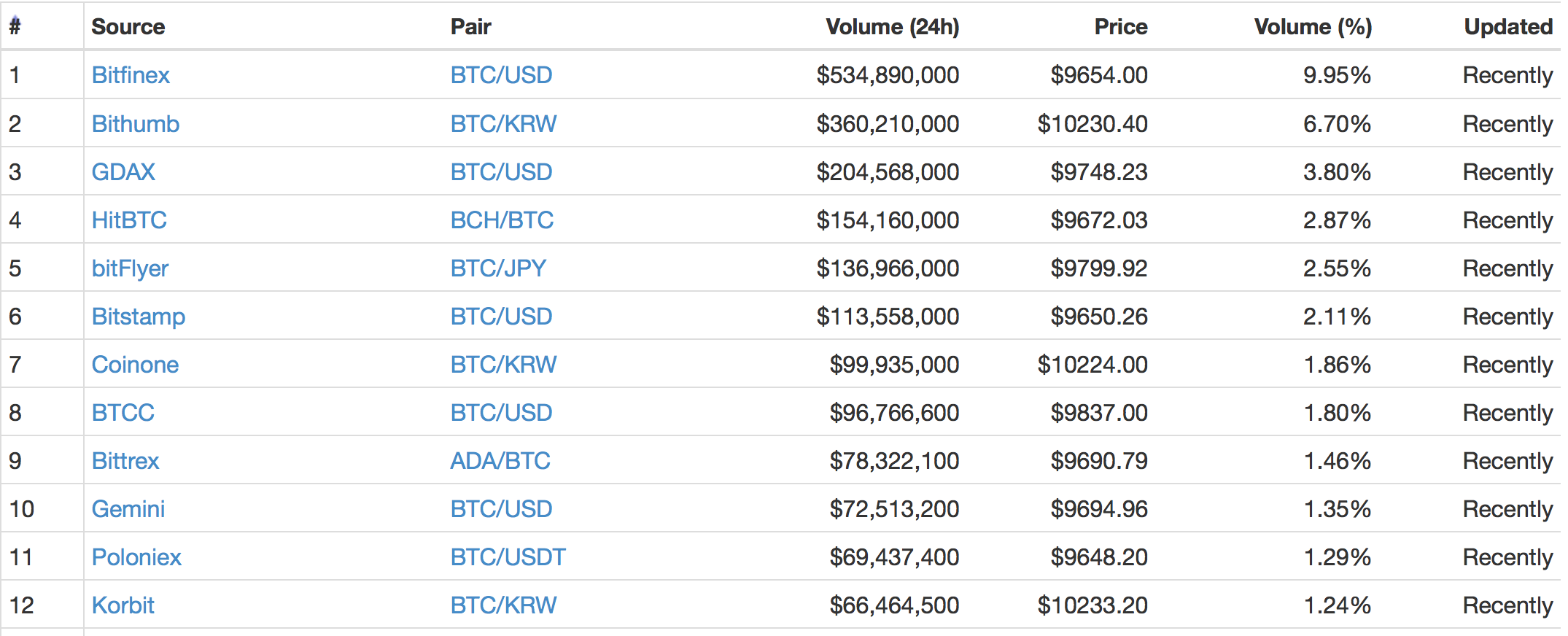This screenshot has height=636, width=1568.
Task: Select the HitBTC source link
Action: [129, 220]
